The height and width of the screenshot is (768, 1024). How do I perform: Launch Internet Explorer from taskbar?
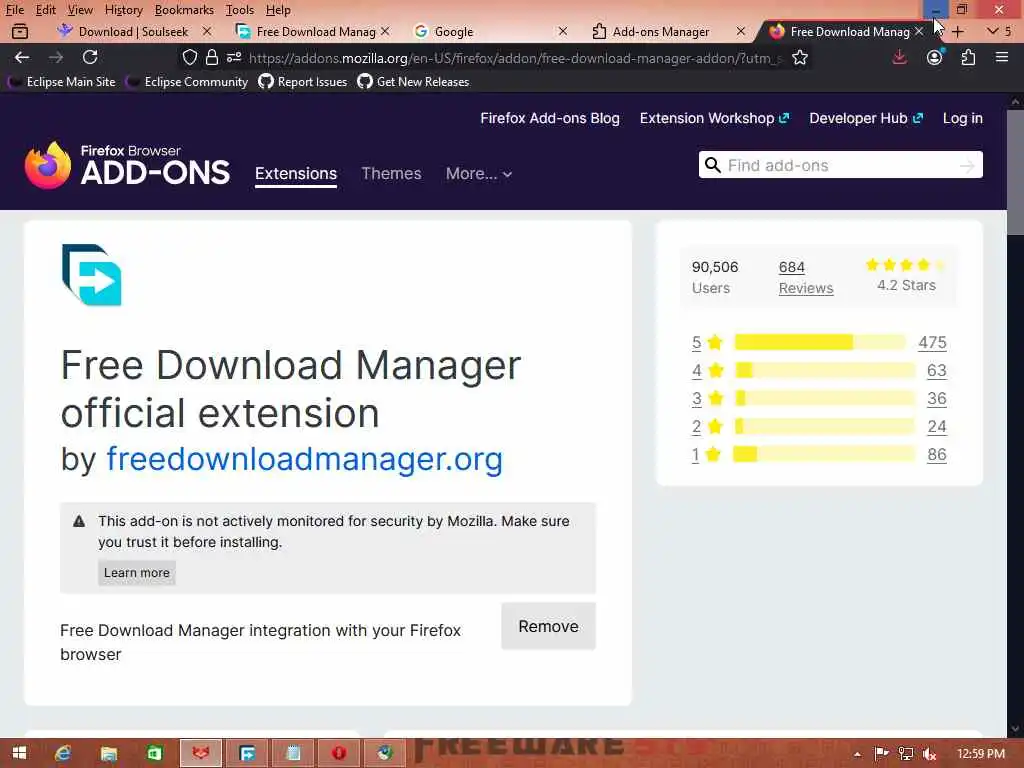[63, 753]
